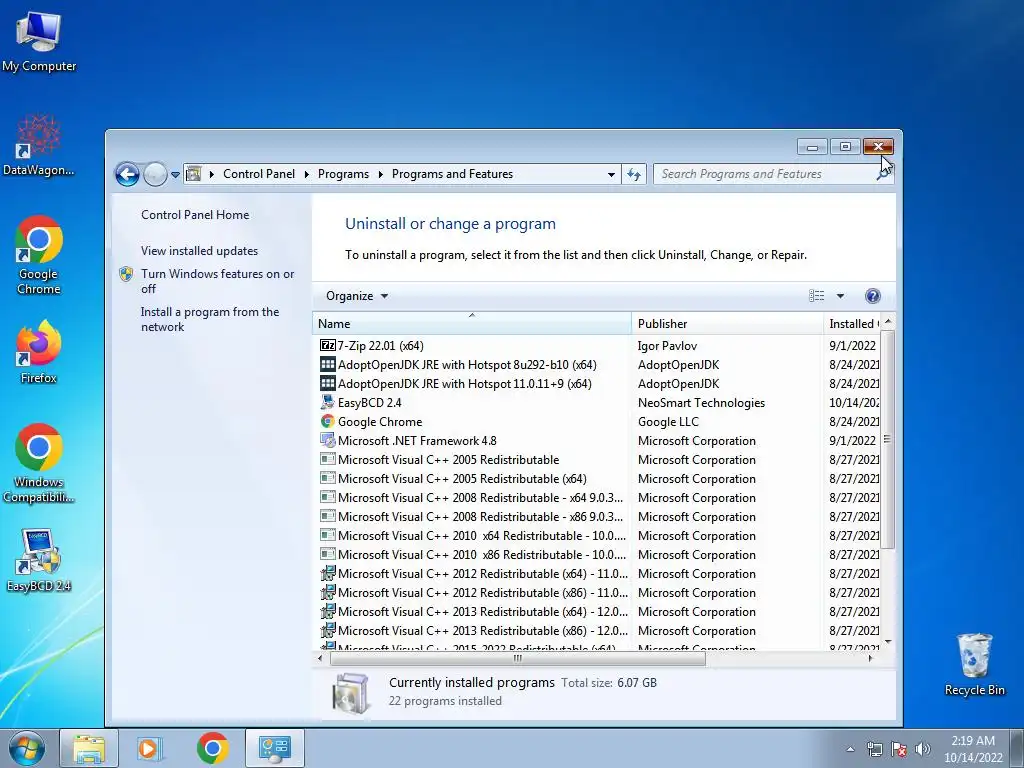The width and height of the screenshot is (1024, 768).
Task: Select the Google Chrome desktop shortcut
Action: pyautogui.click(x=39, y=255)
